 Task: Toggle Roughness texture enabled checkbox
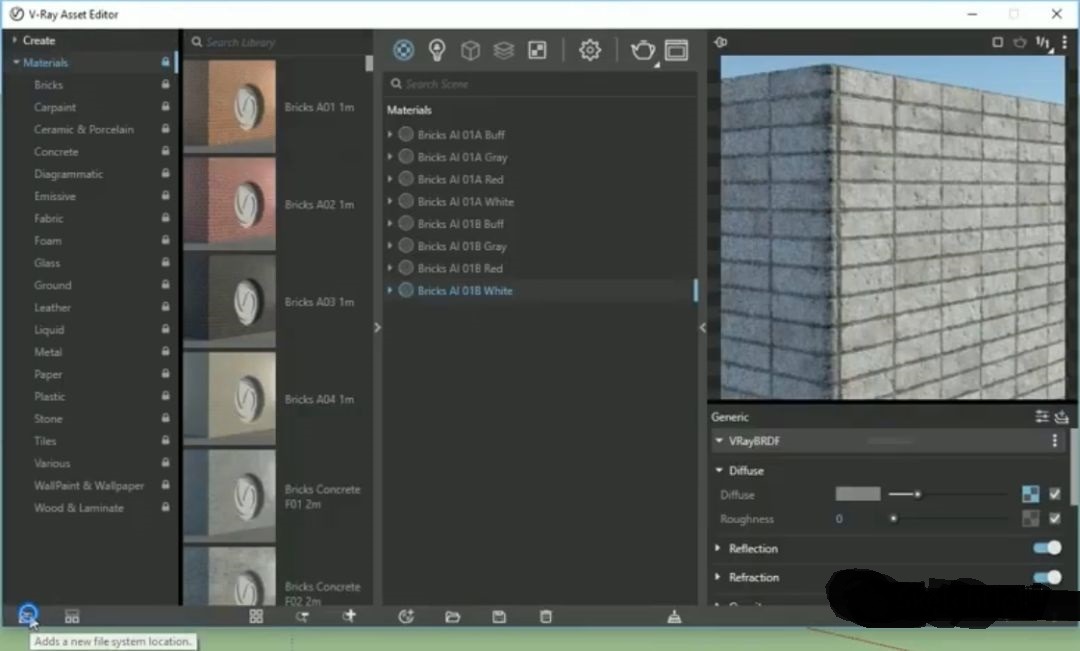pyautogui.click(x=1055, y=518)
